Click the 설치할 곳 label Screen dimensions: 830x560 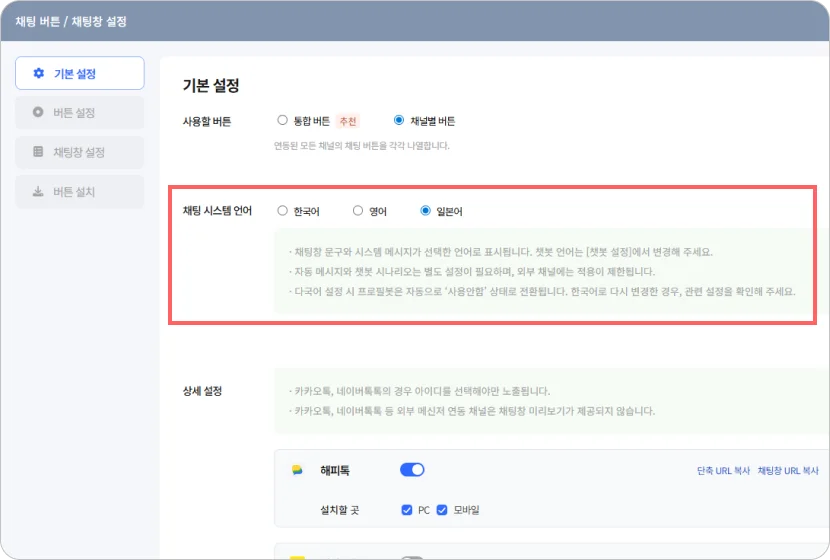pyautogui.click(x=339, y=510)
